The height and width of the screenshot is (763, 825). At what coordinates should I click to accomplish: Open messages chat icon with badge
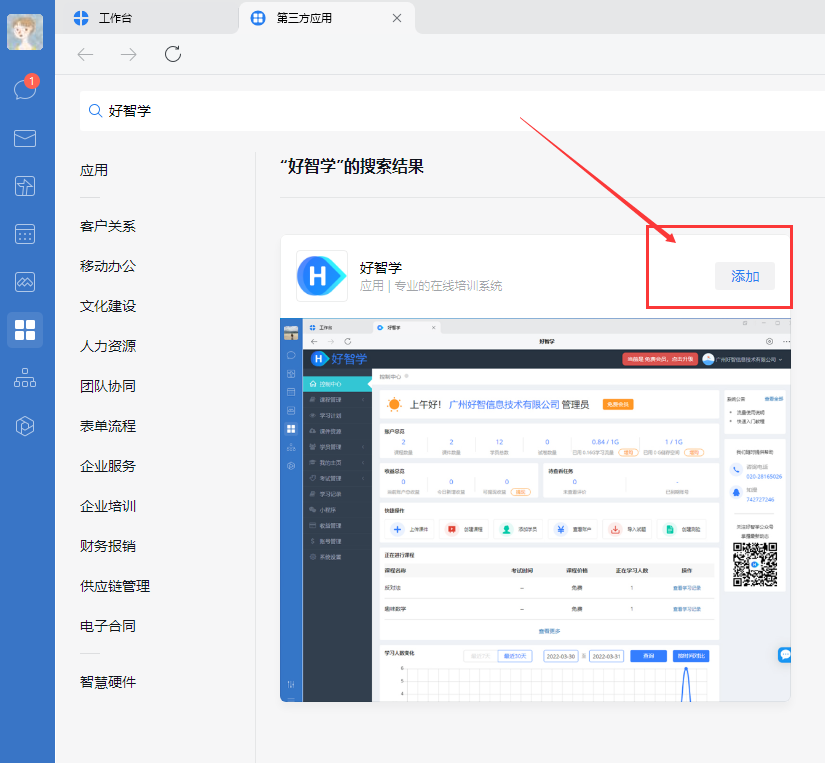coord(25,88)
